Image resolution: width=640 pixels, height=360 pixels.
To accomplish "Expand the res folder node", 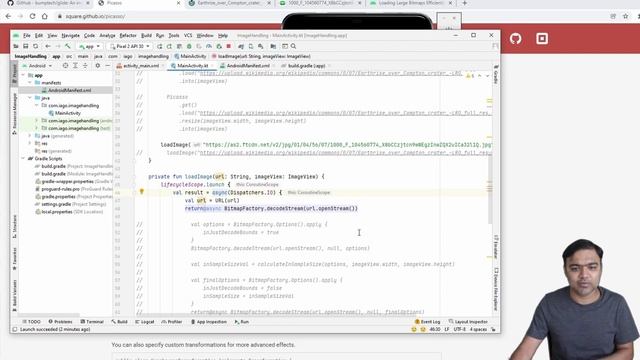I will (x=30, y=143).
